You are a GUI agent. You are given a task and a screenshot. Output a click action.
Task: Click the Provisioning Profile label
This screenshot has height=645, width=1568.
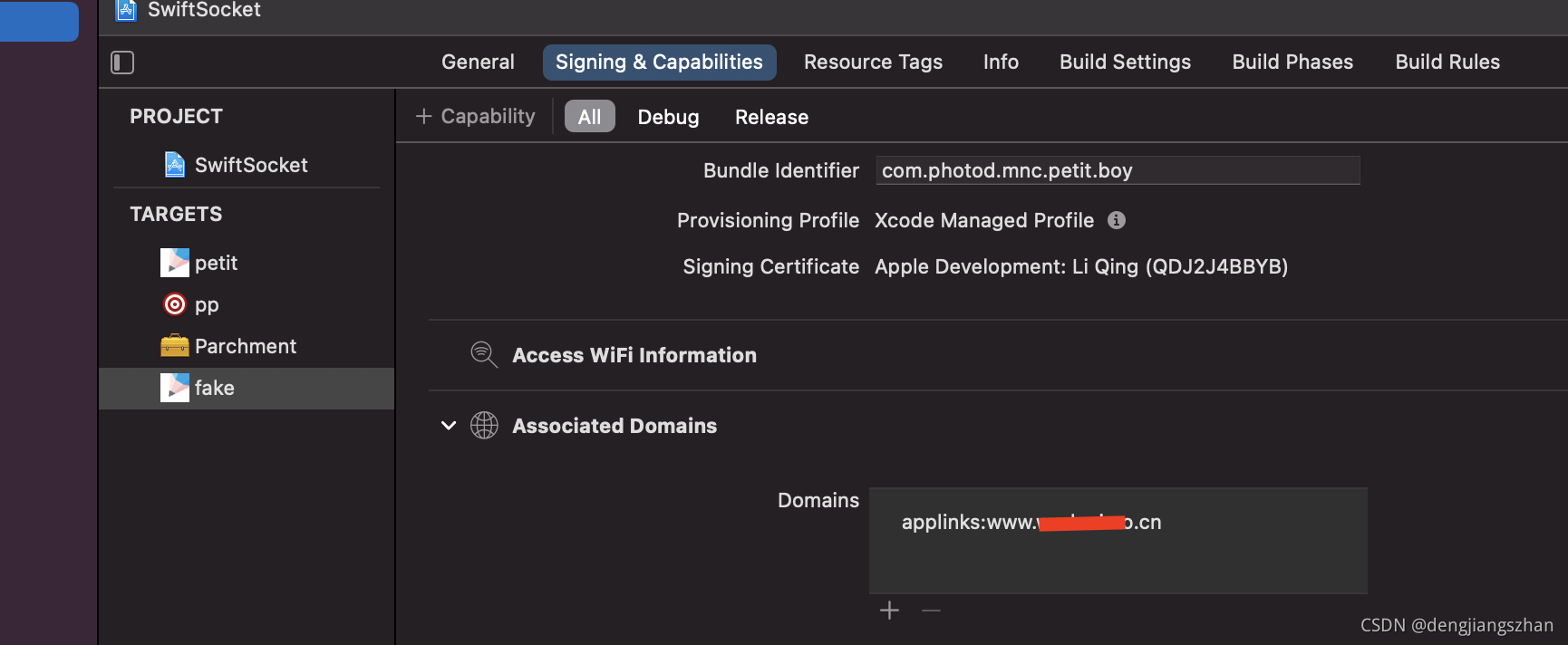click(768, 220)
